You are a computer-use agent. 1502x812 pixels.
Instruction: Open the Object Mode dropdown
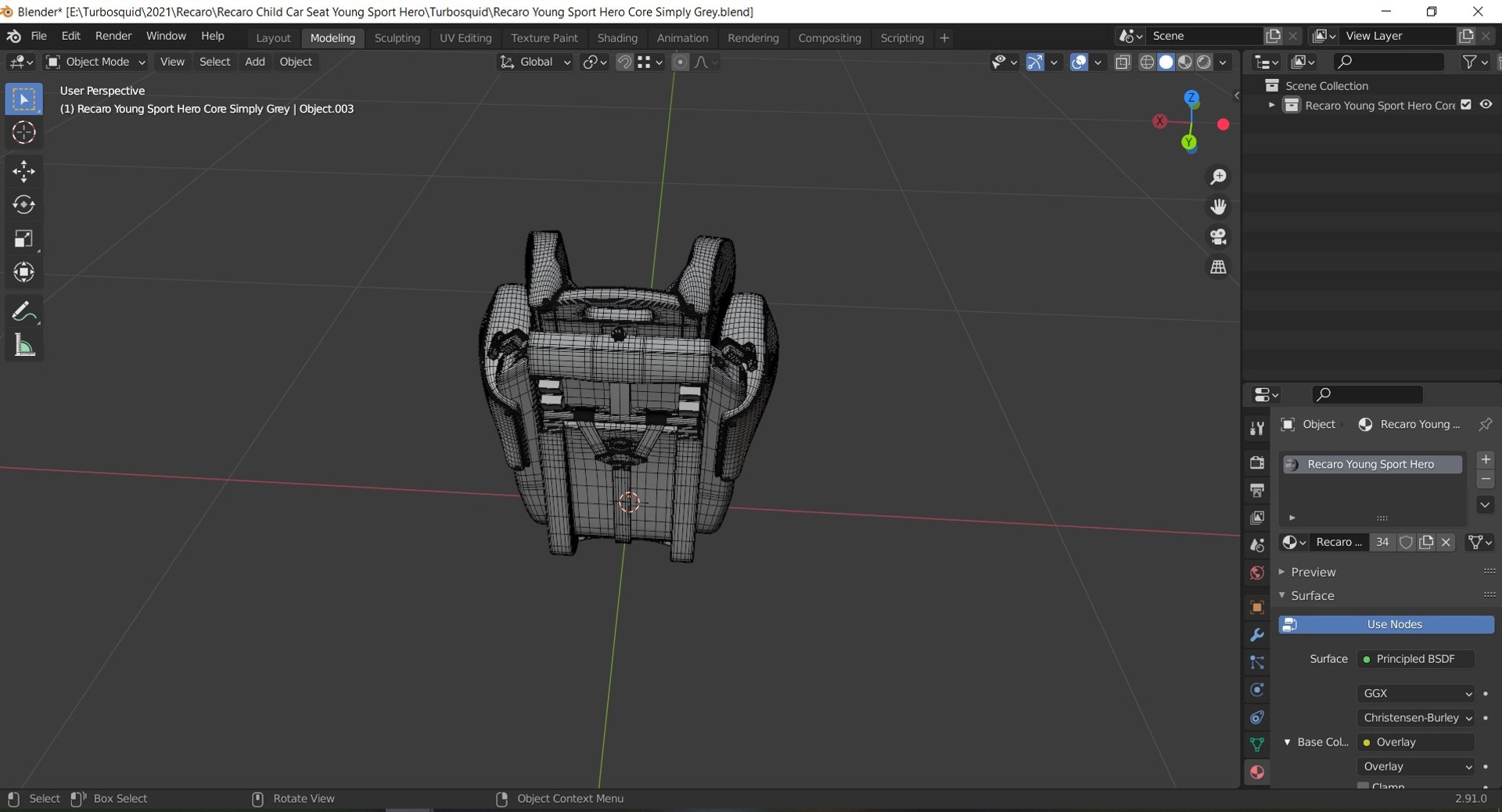96,62
